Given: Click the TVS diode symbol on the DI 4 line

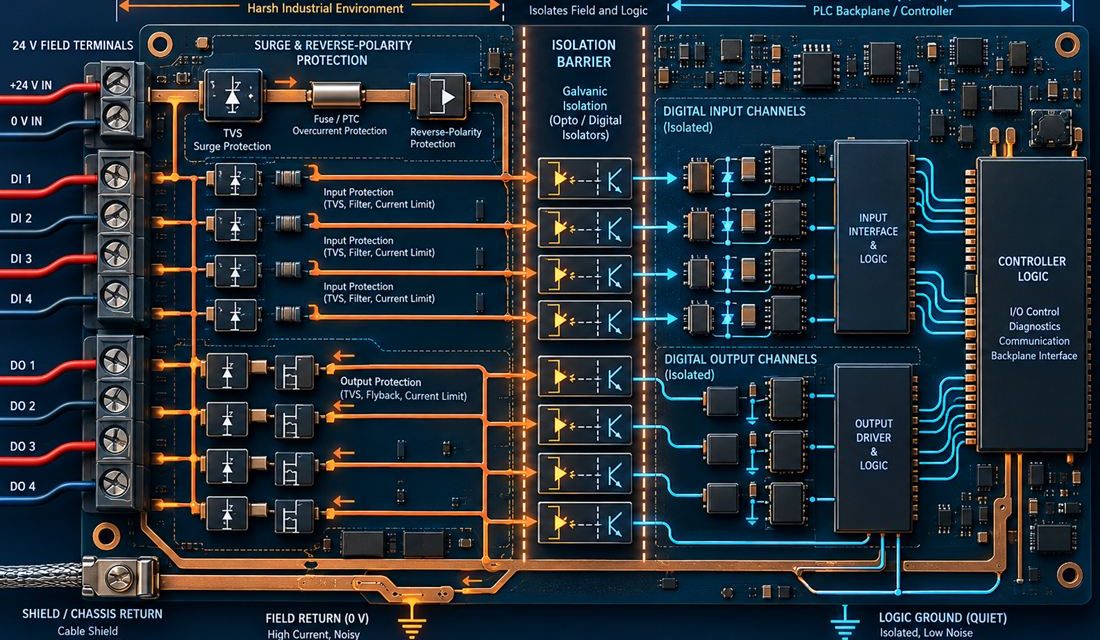Looking at the screenshot, I should (235, 315).
